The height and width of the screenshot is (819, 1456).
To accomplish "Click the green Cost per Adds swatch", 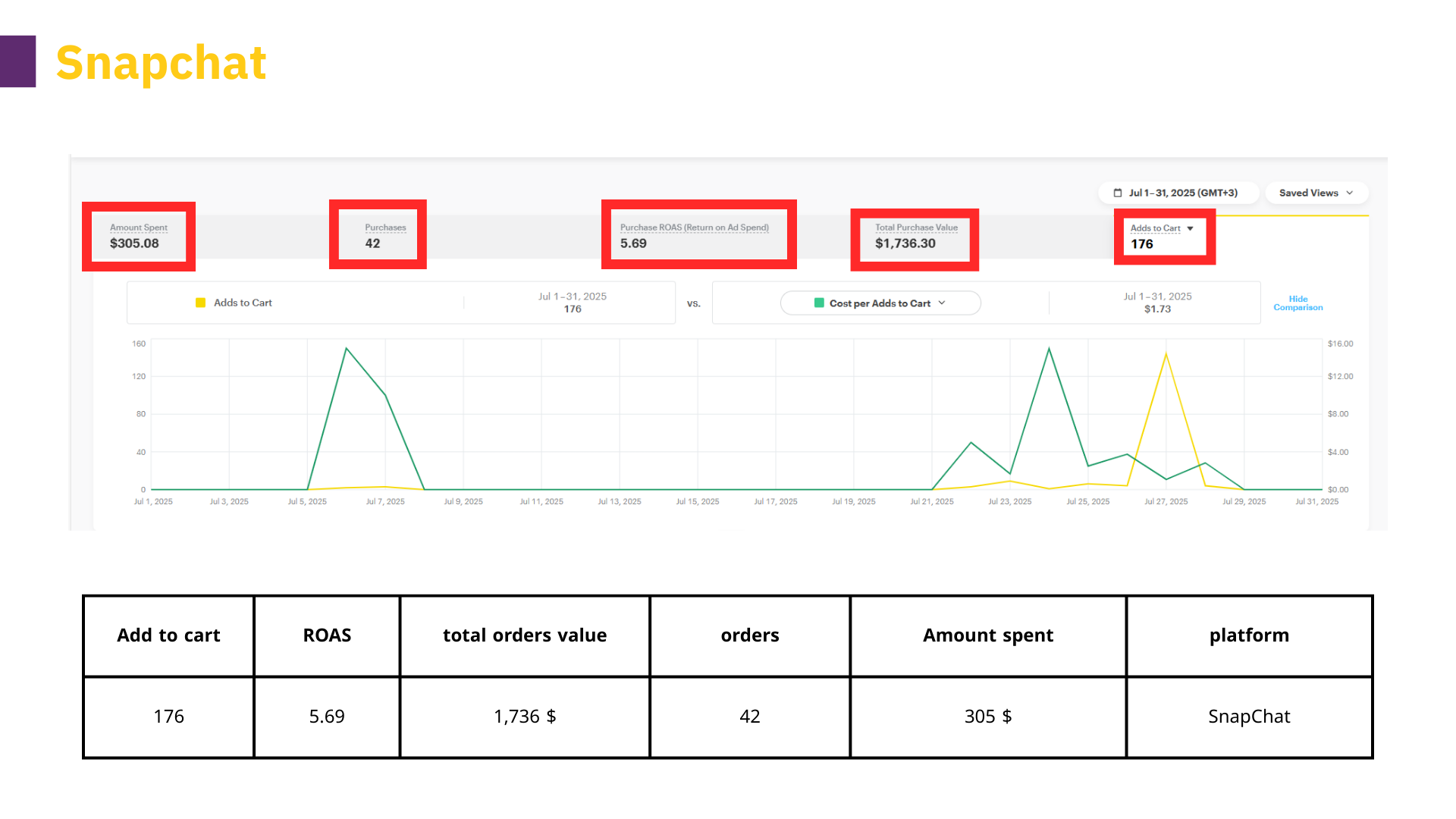I will (x=819, y=303).
